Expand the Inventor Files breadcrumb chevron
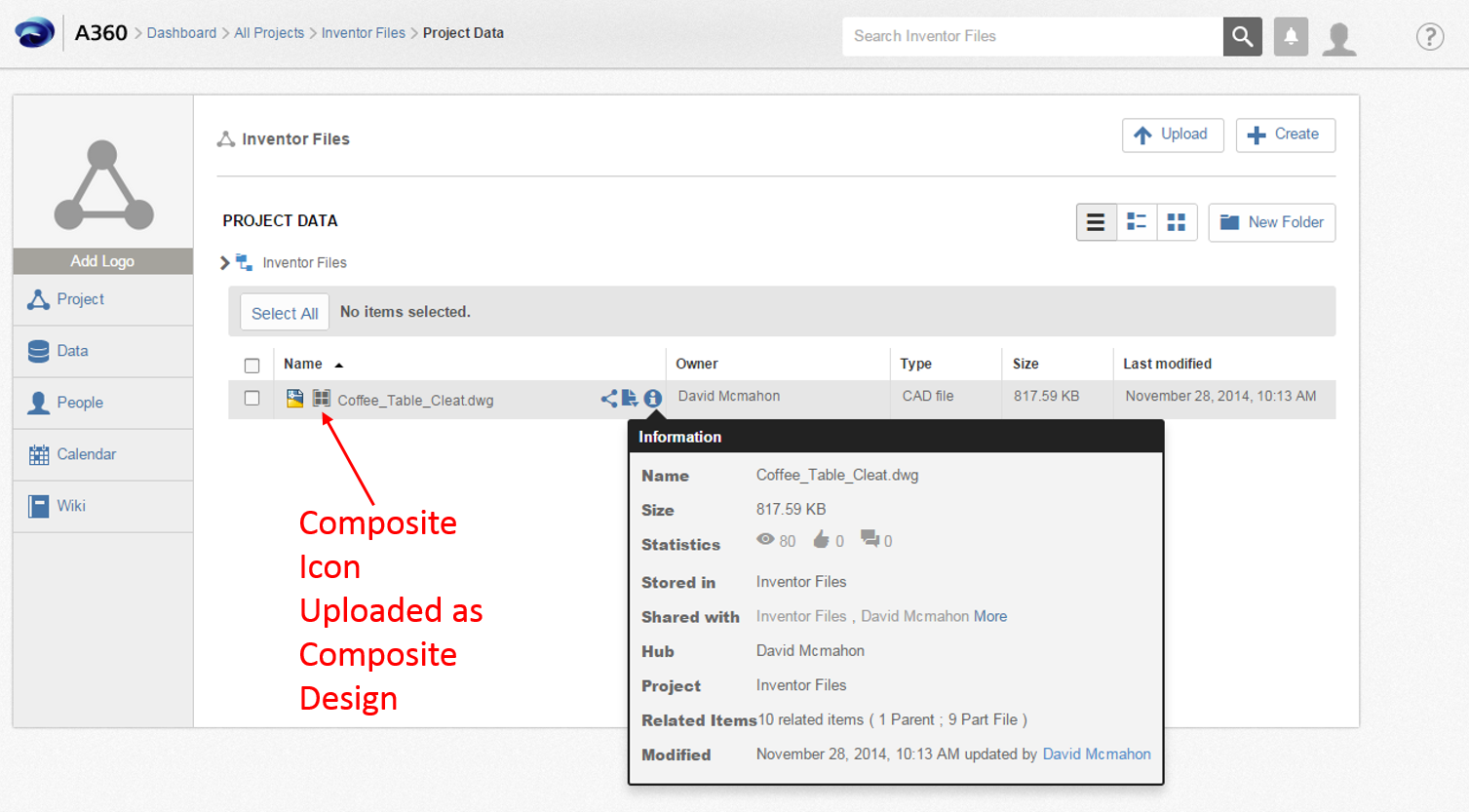 click(224, 262)
